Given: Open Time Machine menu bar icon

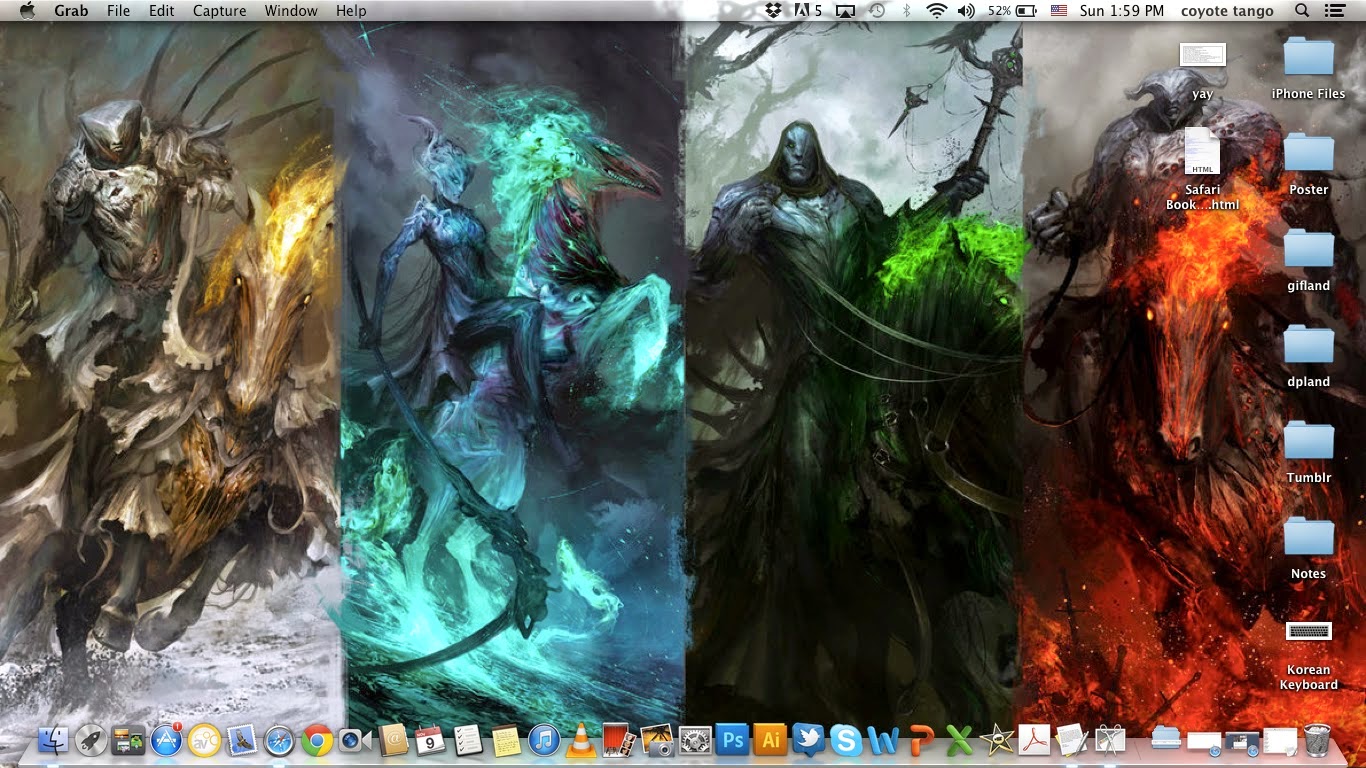Looking at the screenshot, I should (x=877, y=11).
